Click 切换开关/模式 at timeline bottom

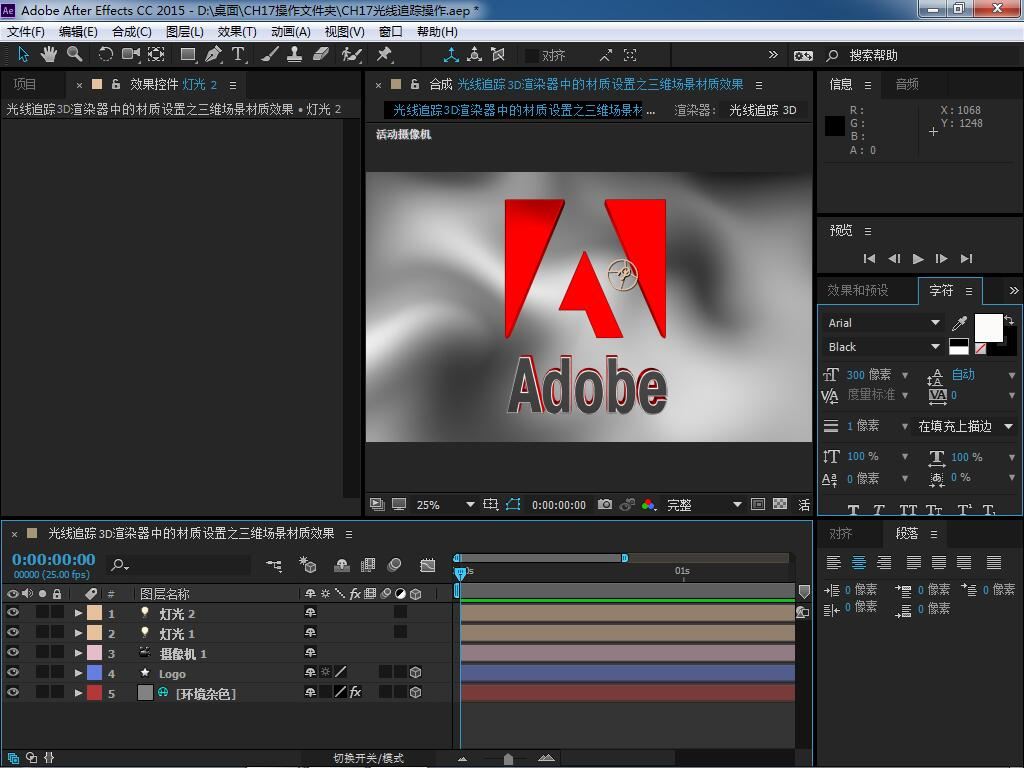pyautogui.click(x=368, y=758)
